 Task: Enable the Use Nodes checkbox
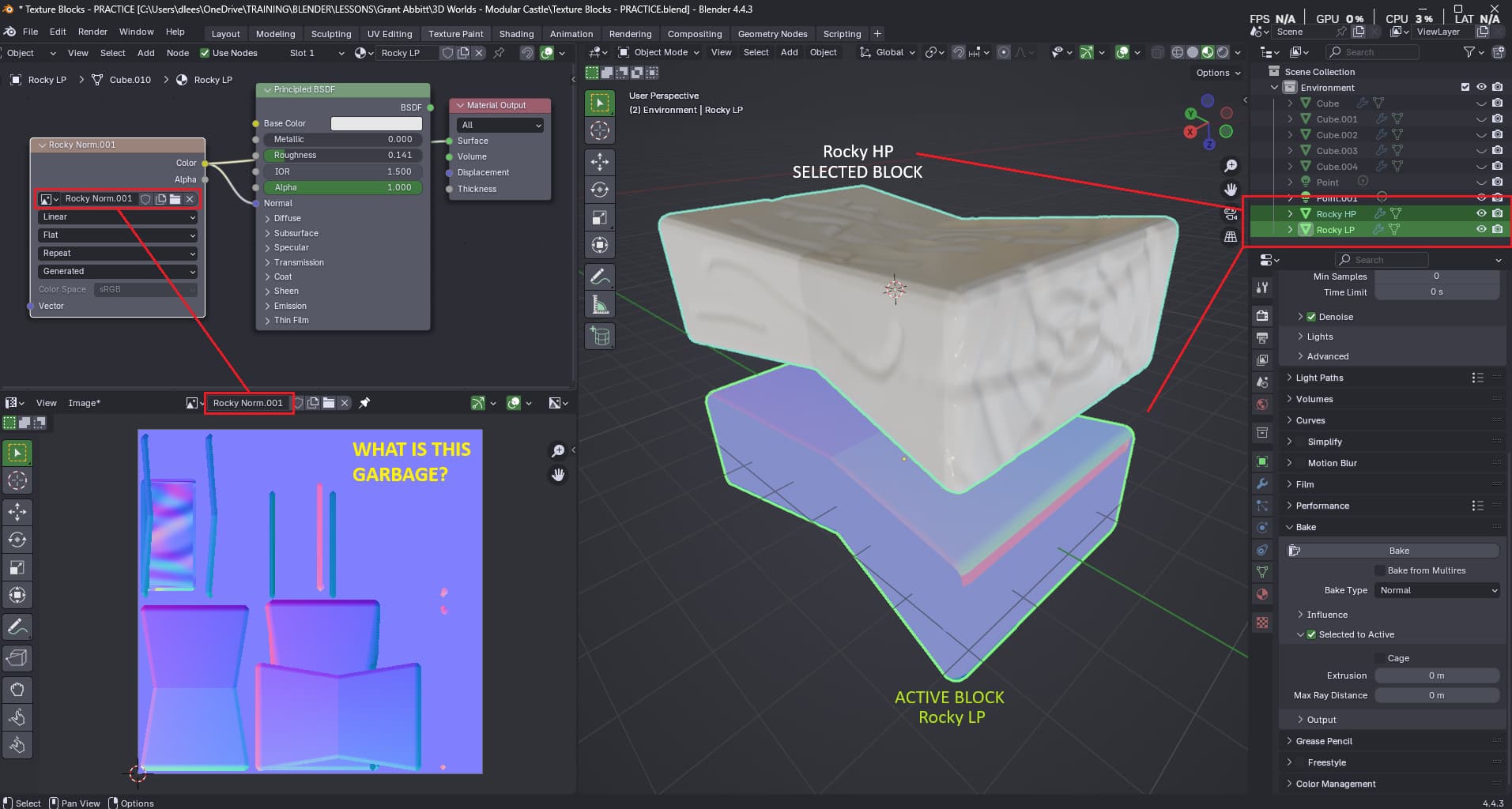point(205,53)
